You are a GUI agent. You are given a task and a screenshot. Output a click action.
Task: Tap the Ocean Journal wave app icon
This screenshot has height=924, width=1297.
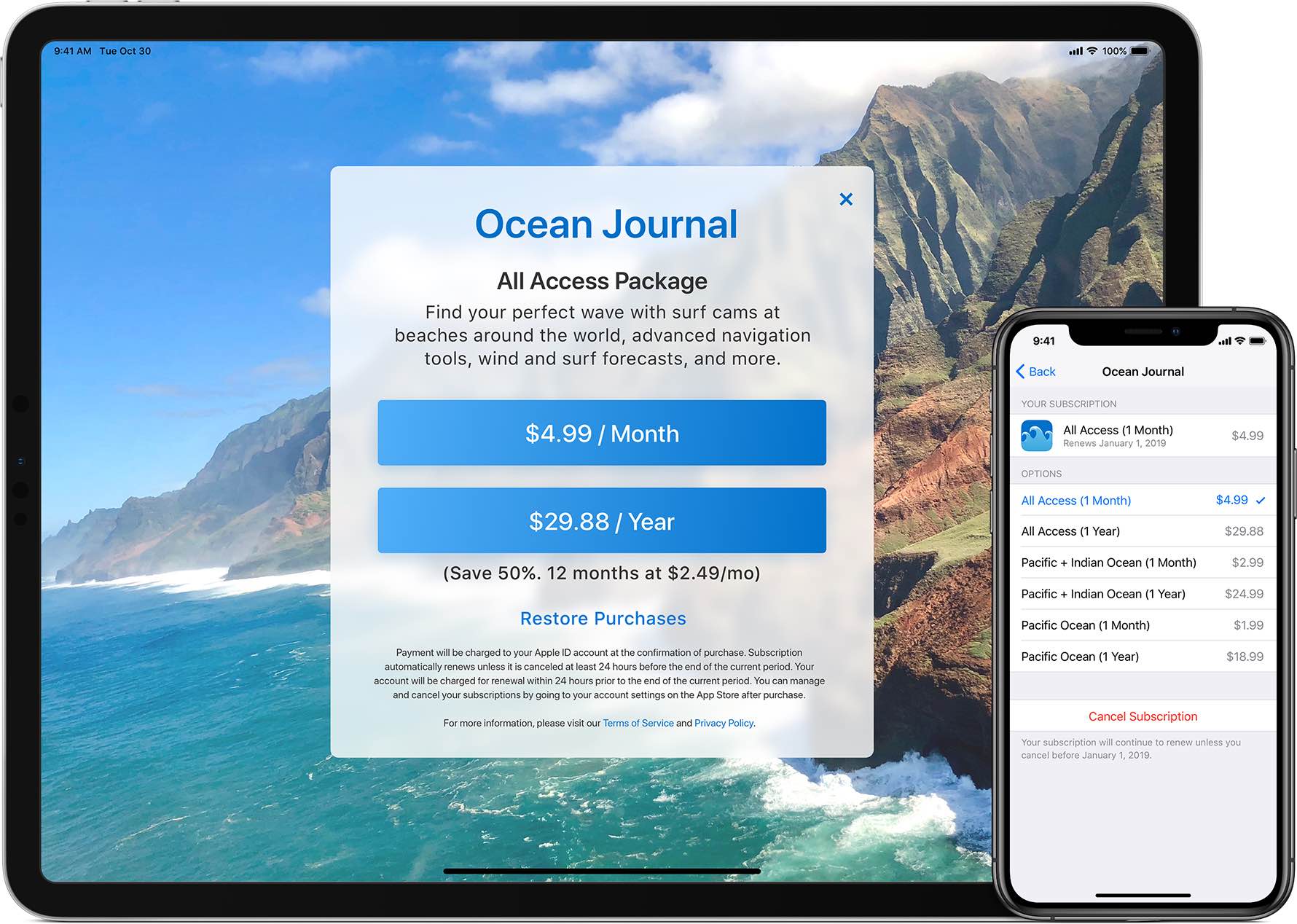[x=1036, y=436]
